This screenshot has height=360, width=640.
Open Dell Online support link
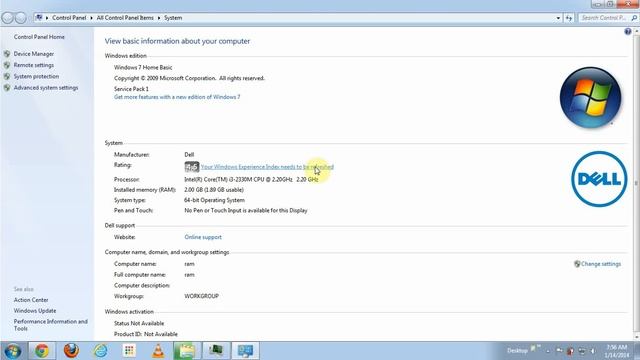tap(203, 237)
